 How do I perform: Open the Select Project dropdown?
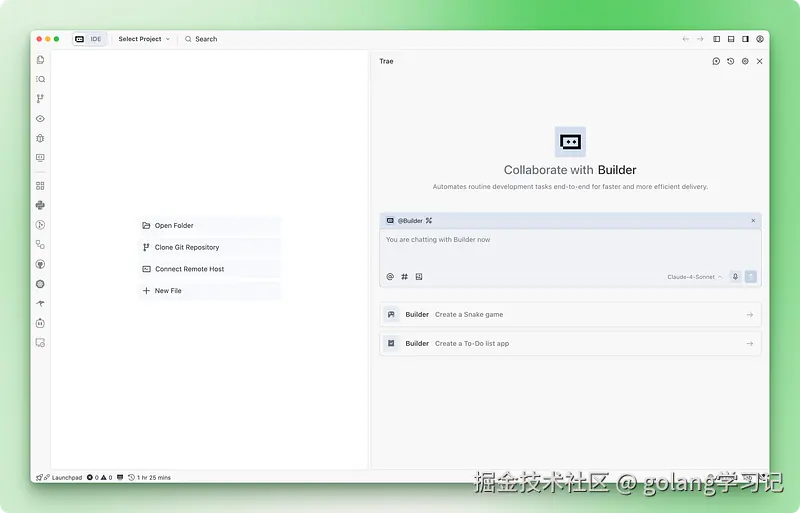(144, 39)
